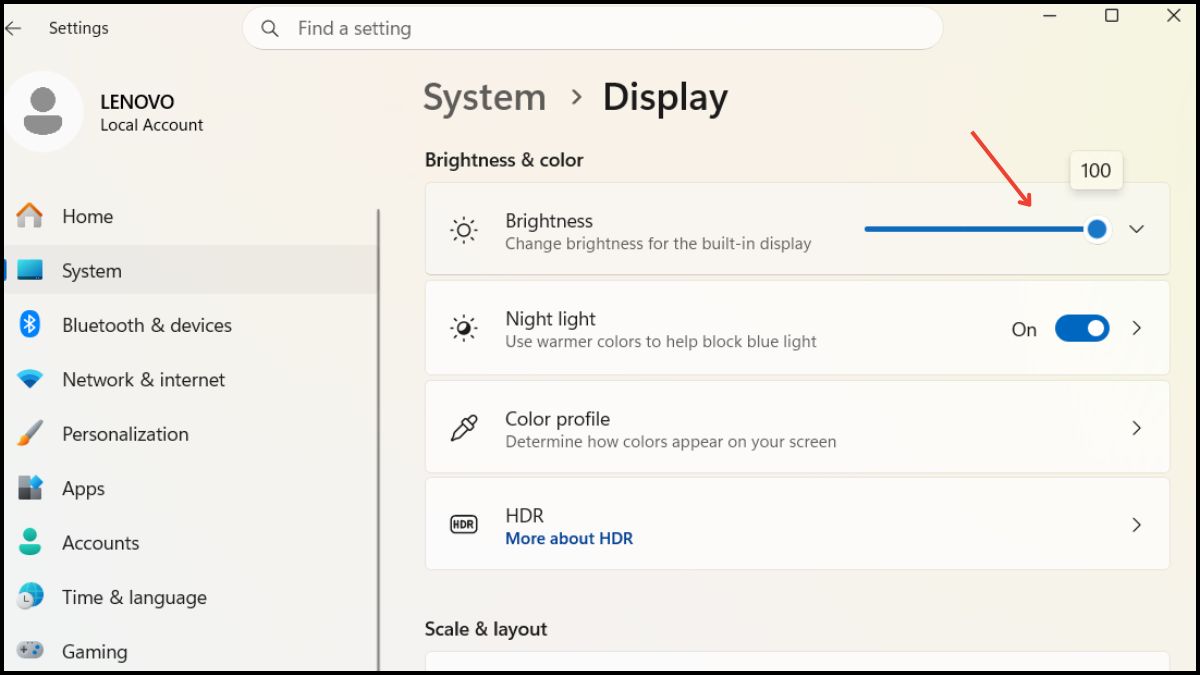This screenshot has width=1200, height=675.
Task: Select Personalization in the sidebar
Action: pyautogui.click(x=191, y=434)
